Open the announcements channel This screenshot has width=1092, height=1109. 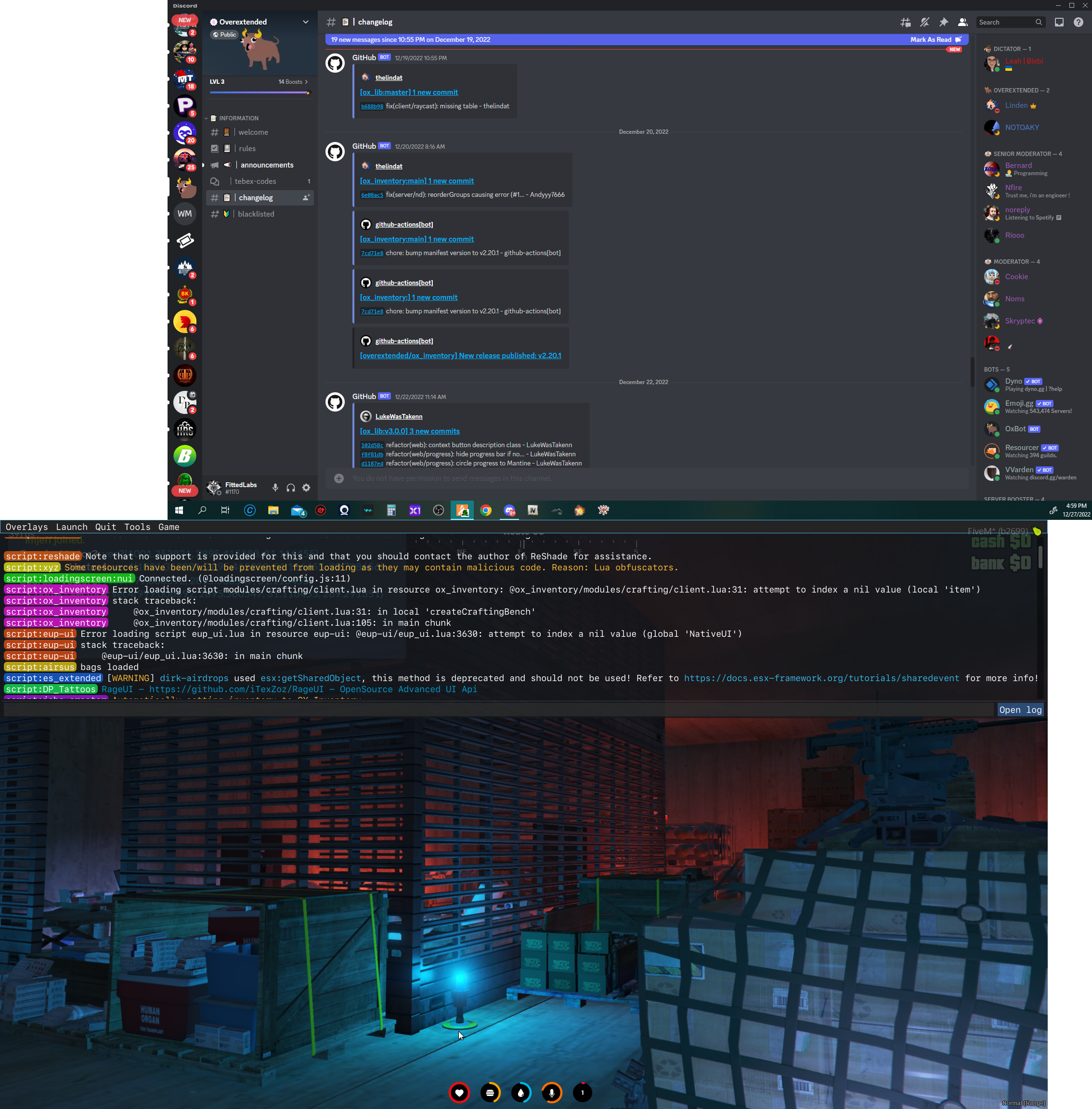(x=260, y=165)
